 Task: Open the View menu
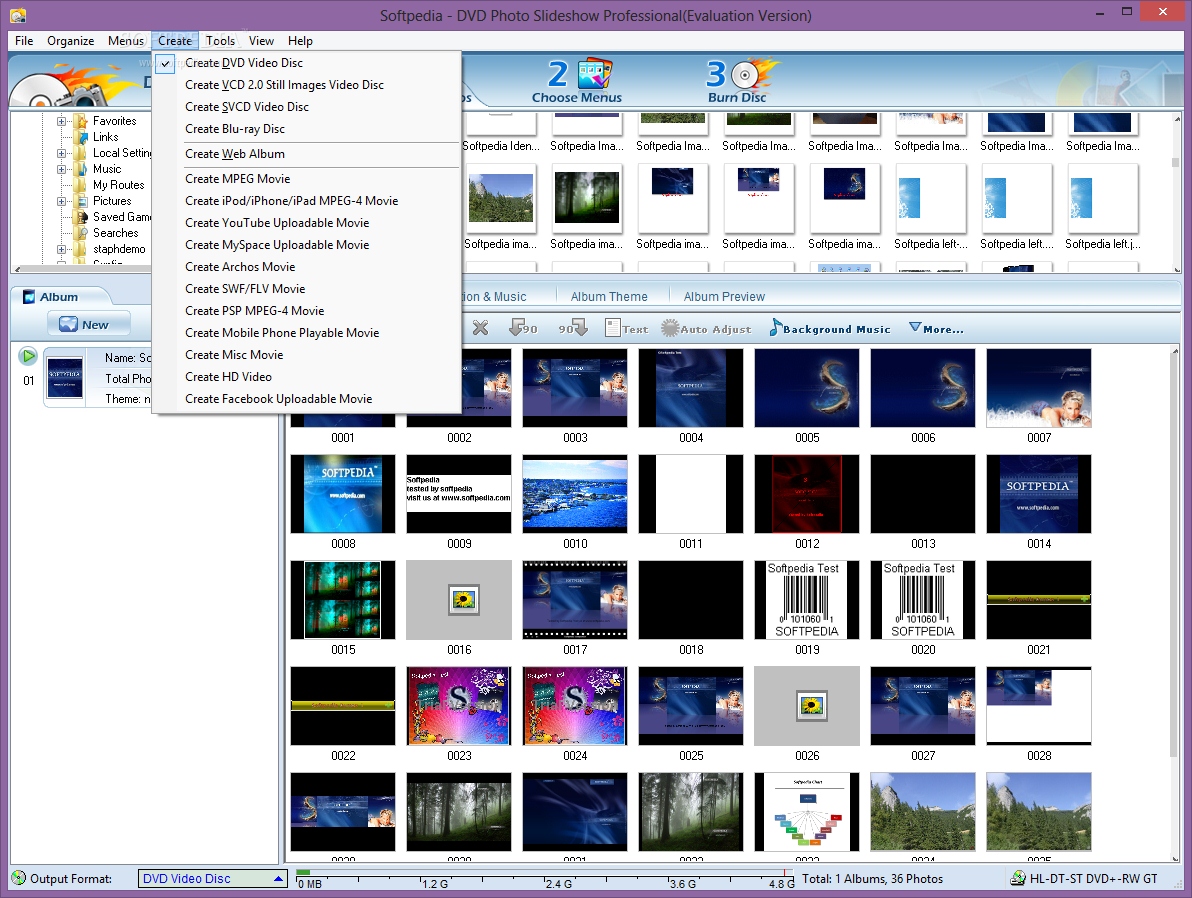[x=261, y=41]
